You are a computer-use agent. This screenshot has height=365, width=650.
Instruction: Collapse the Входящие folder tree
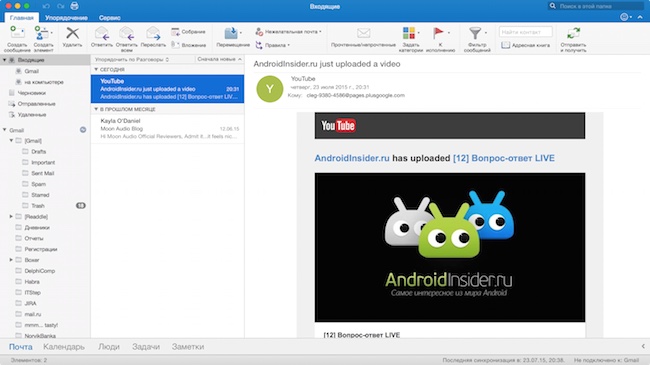[x=5, y=60]
